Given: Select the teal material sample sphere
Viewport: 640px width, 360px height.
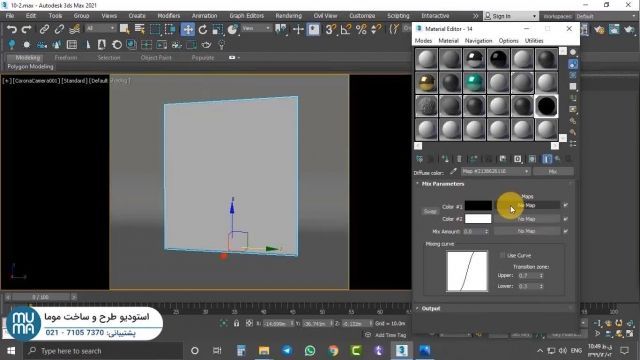Looking at the screenshot, I should (x=474, y=82).
